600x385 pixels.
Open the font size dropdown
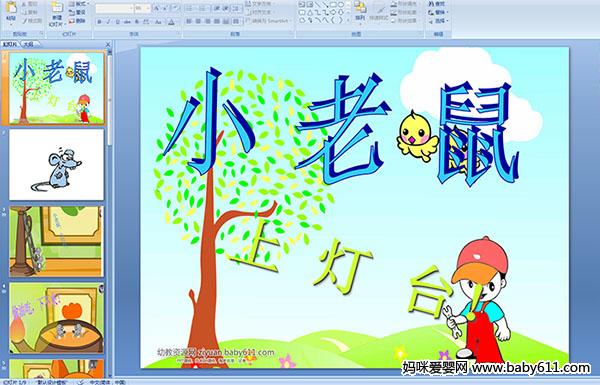pyautogui.click(x=148, y=8)
